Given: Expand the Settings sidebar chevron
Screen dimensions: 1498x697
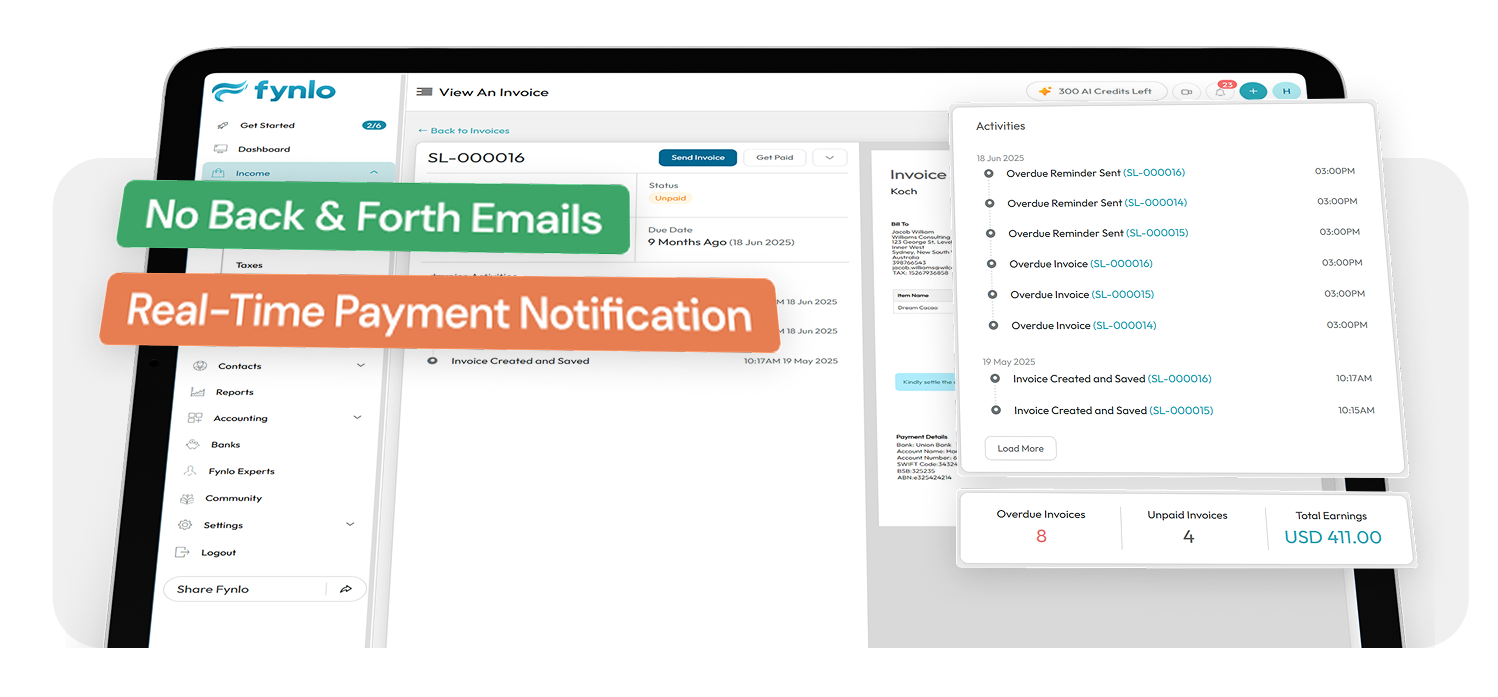Looking at the screenshot, I should click(350, 524).
